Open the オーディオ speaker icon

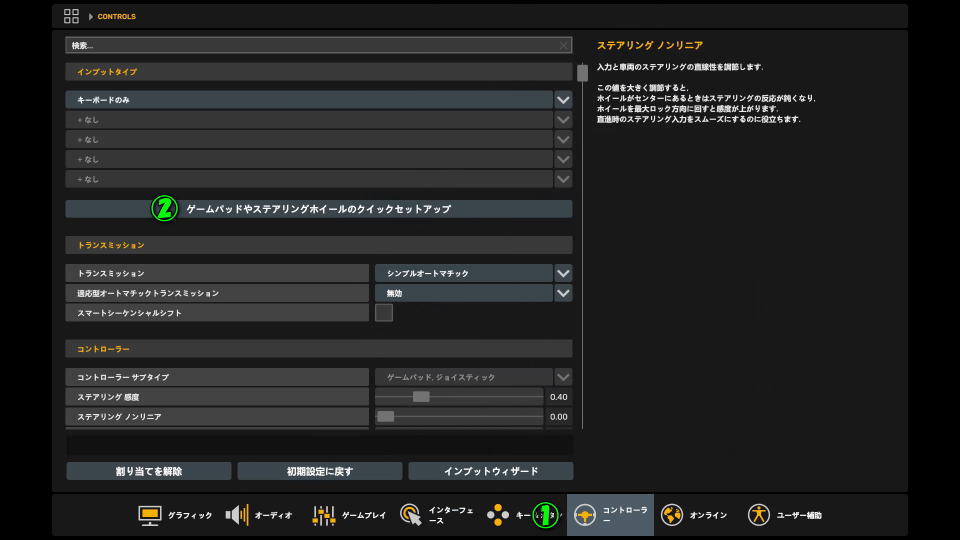[x=237, y=515]
